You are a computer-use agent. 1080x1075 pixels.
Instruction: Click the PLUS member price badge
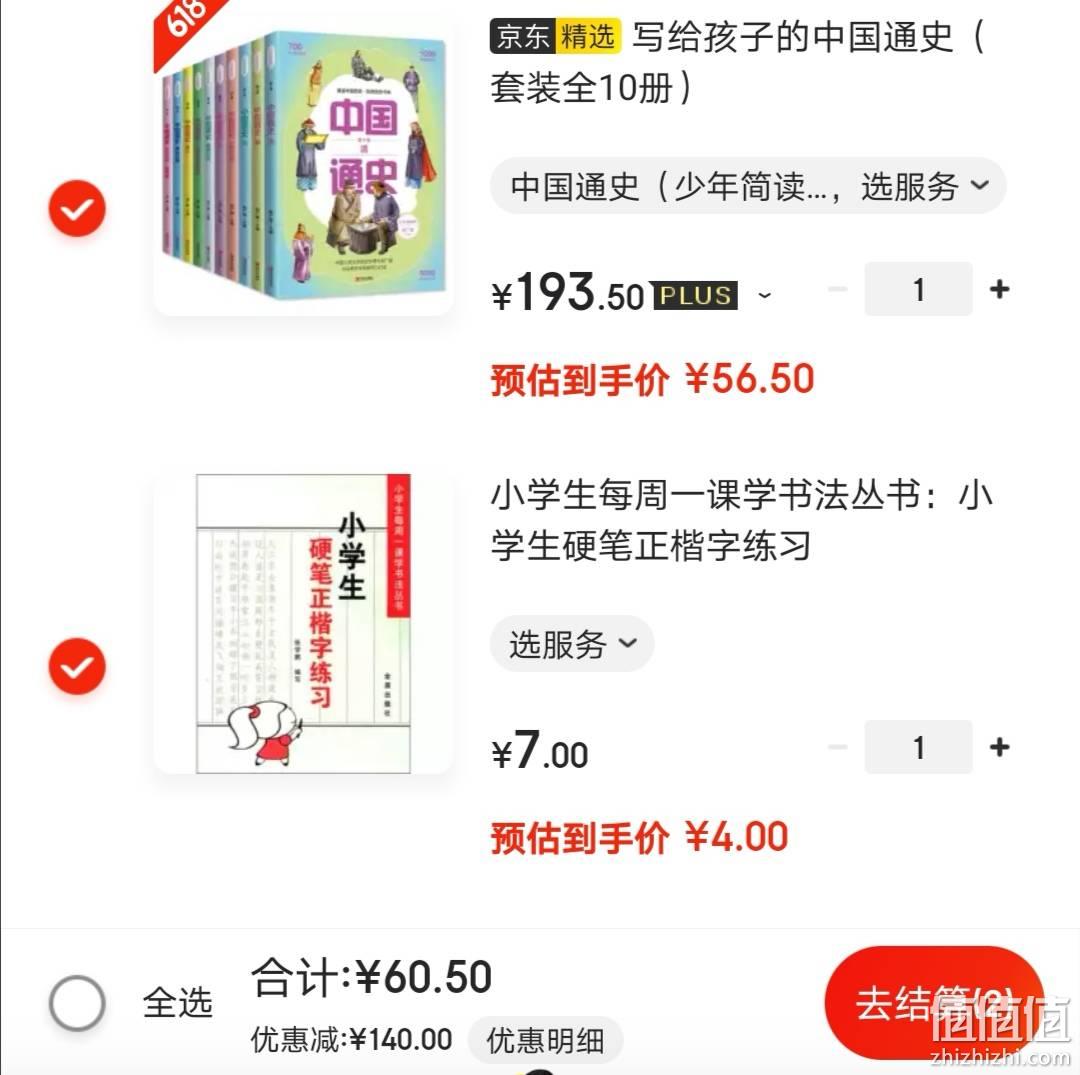click(x=695, y=295)
